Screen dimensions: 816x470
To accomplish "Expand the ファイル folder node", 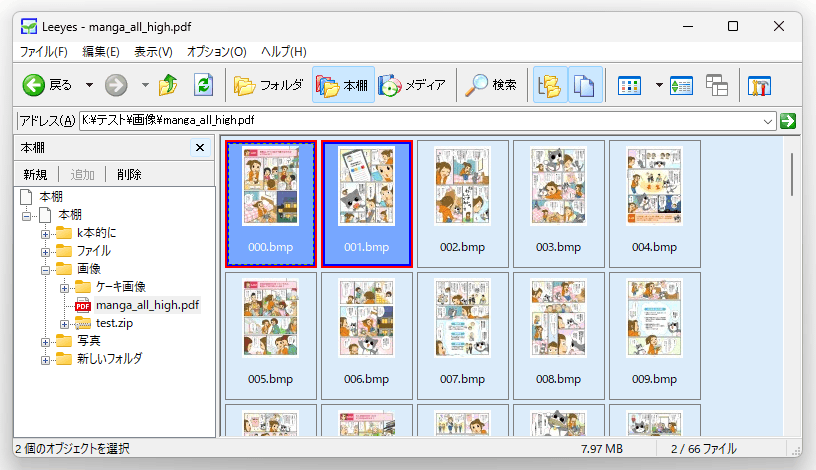I will pos(45,252).
